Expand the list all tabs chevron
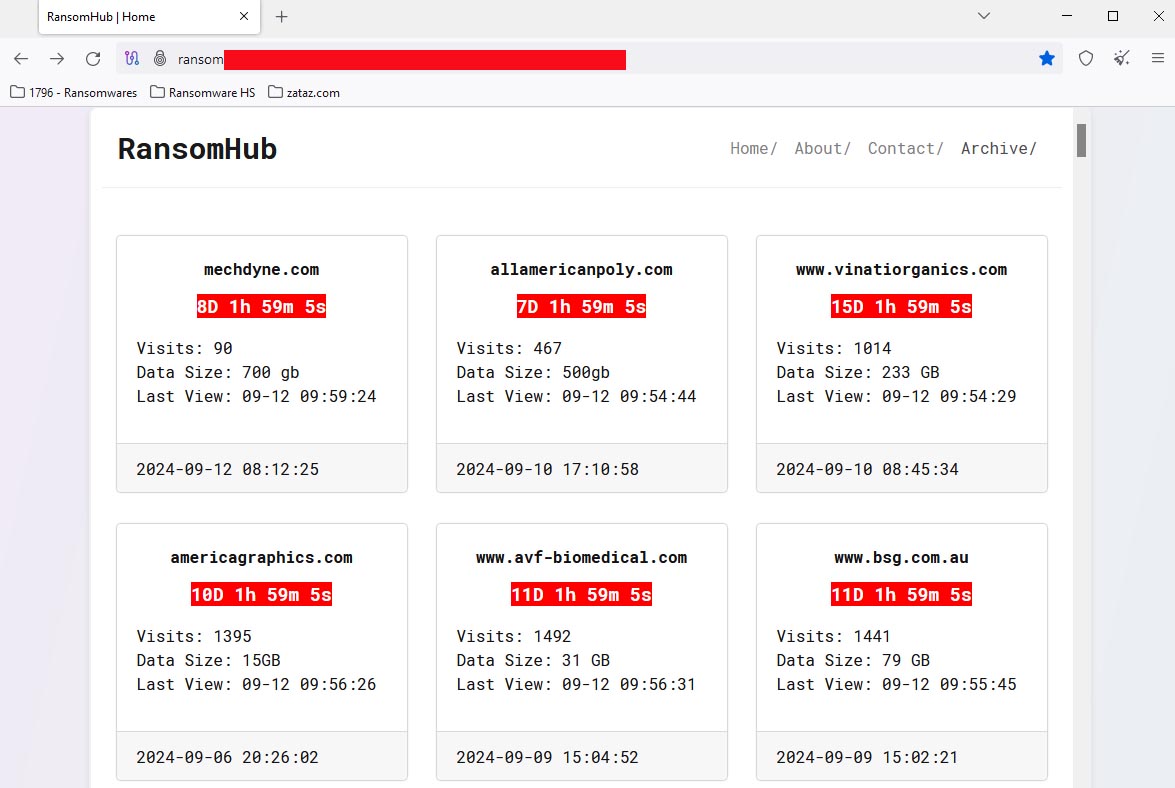Screen dimensions: 1175x788 pos(984,16)
